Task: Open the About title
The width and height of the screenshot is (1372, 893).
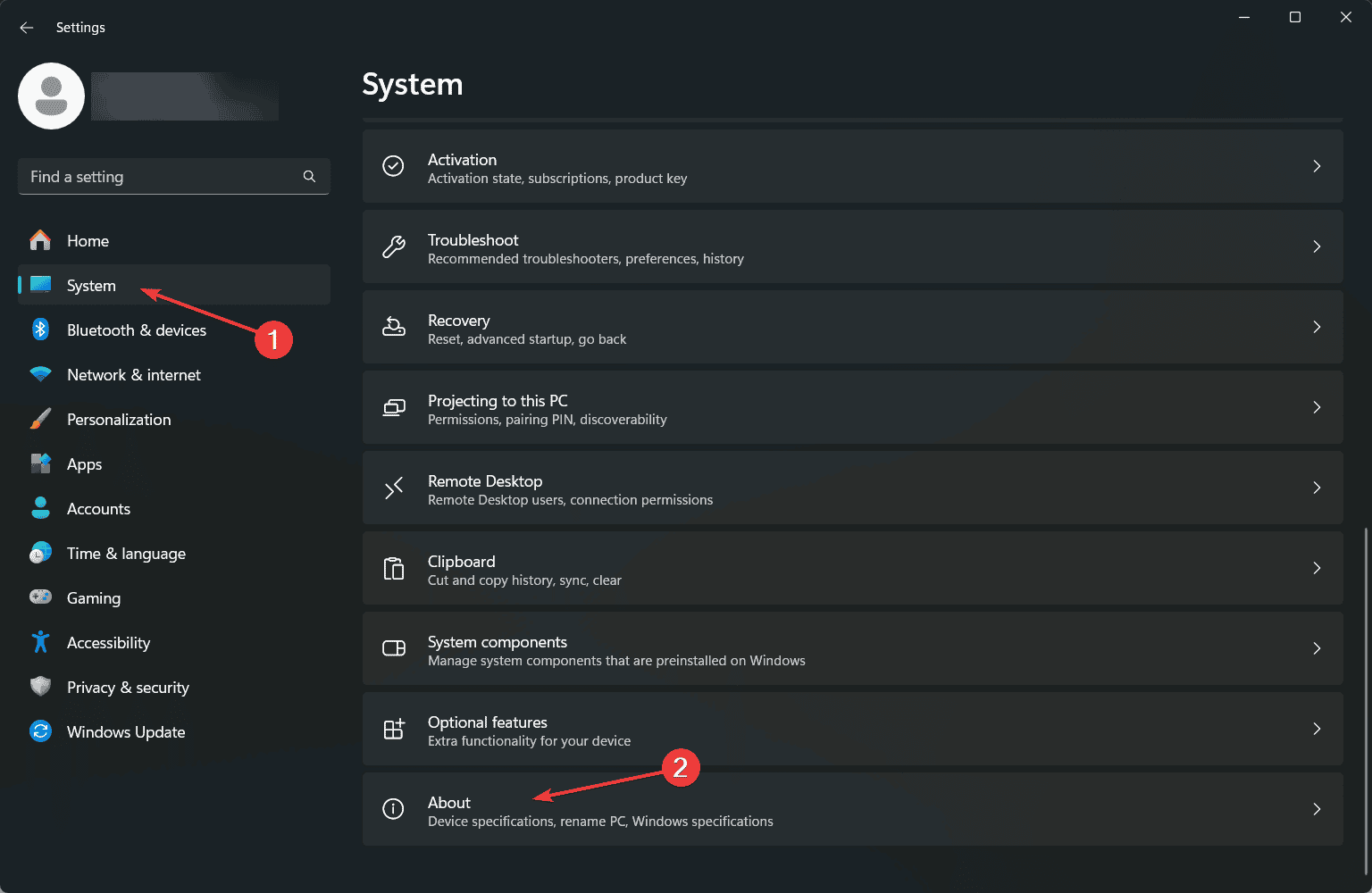Action: [x=449, y=802]
